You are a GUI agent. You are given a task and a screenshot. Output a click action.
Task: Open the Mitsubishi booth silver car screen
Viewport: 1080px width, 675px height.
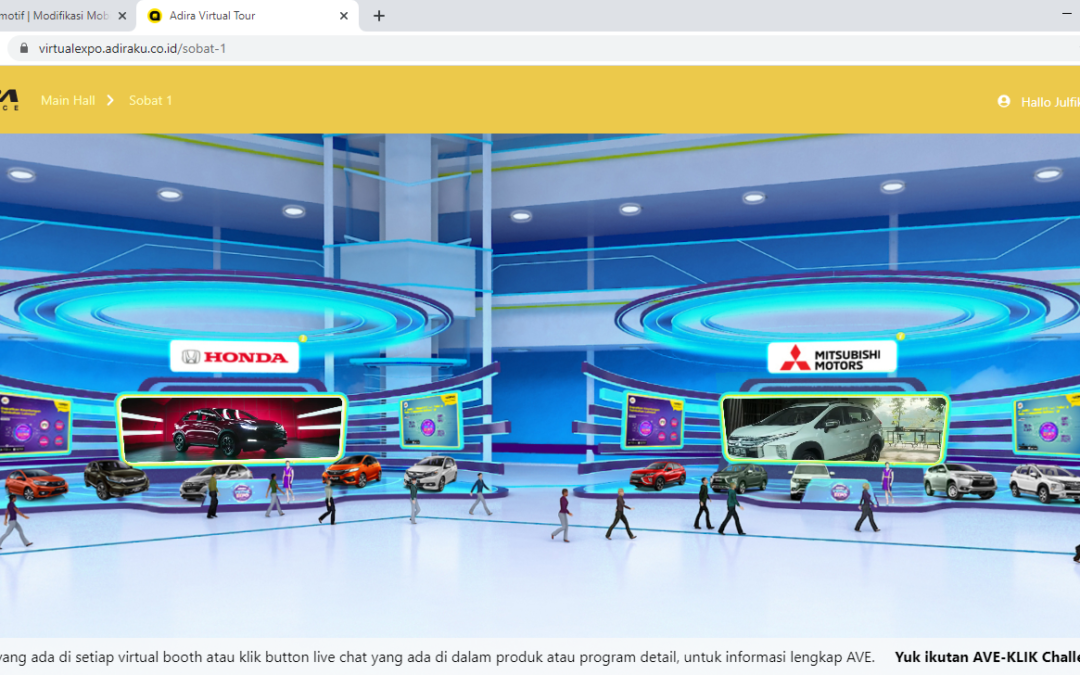click(834, 428)
